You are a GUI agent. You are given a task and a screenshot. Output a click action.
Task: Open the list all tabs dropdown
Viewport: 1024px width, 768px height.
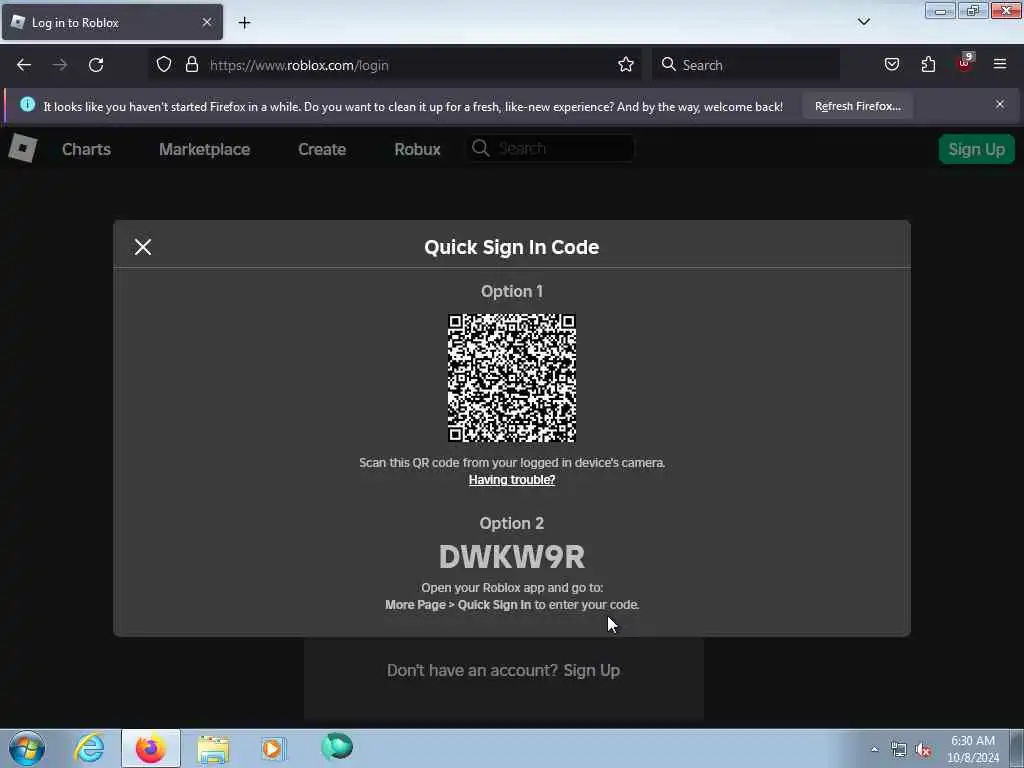(x=863, y=22)
